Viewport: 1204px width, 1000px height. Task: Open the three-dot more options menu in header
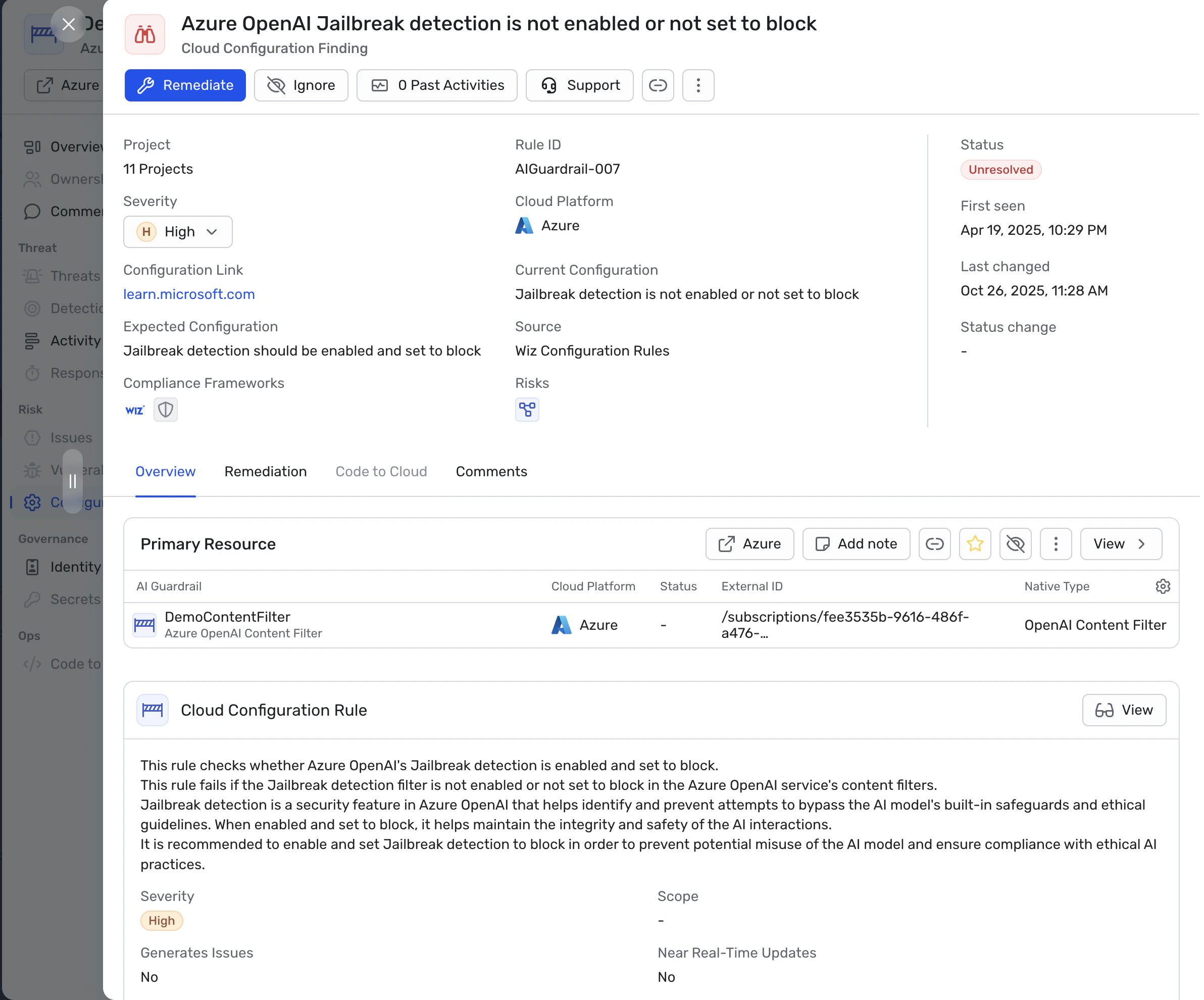[x=698, y=85]
